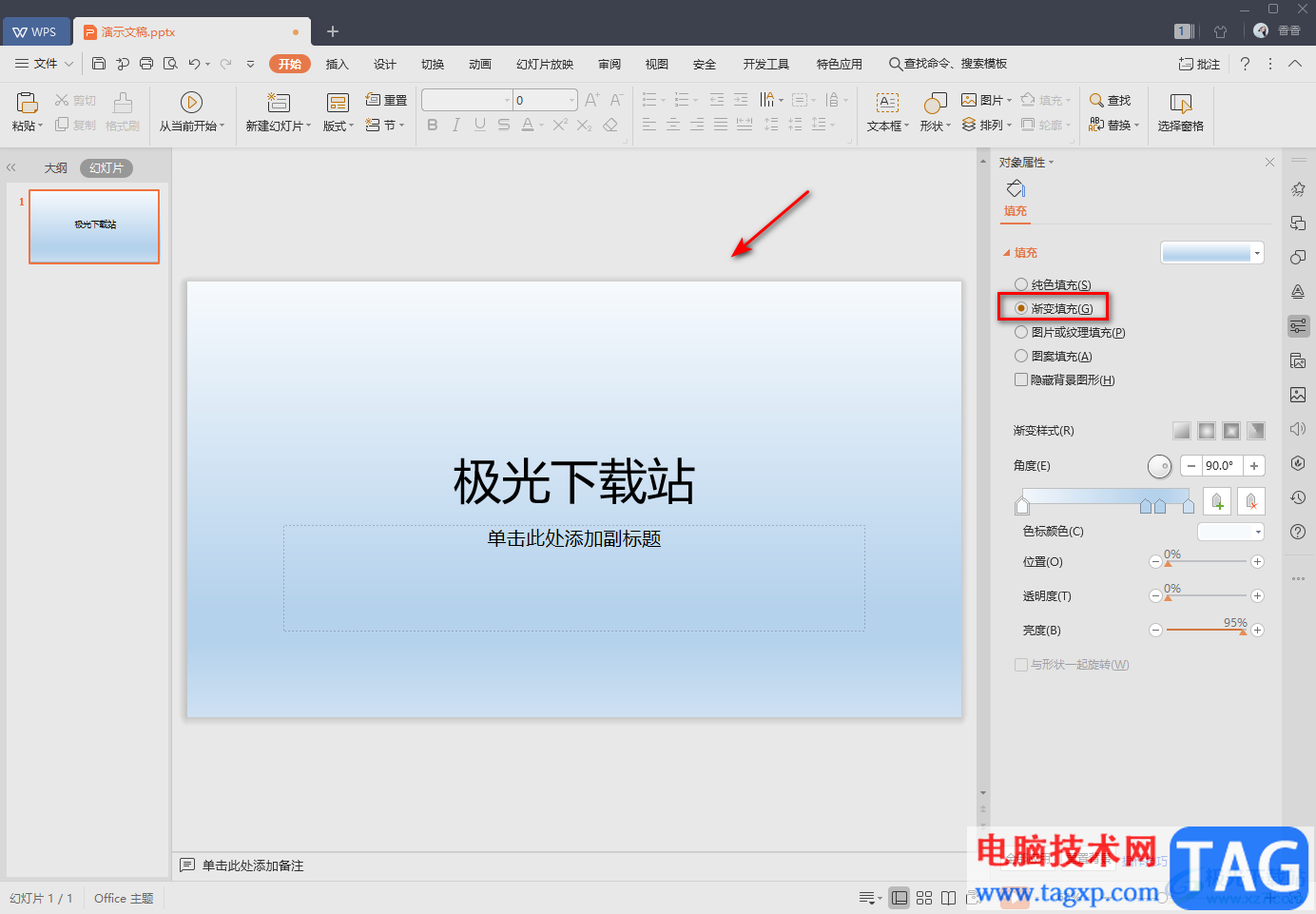This screenshot has width=1316, height=914.
Task: Add a gradient stop button
Action: pyautogui.click(x=1217, y=500)
